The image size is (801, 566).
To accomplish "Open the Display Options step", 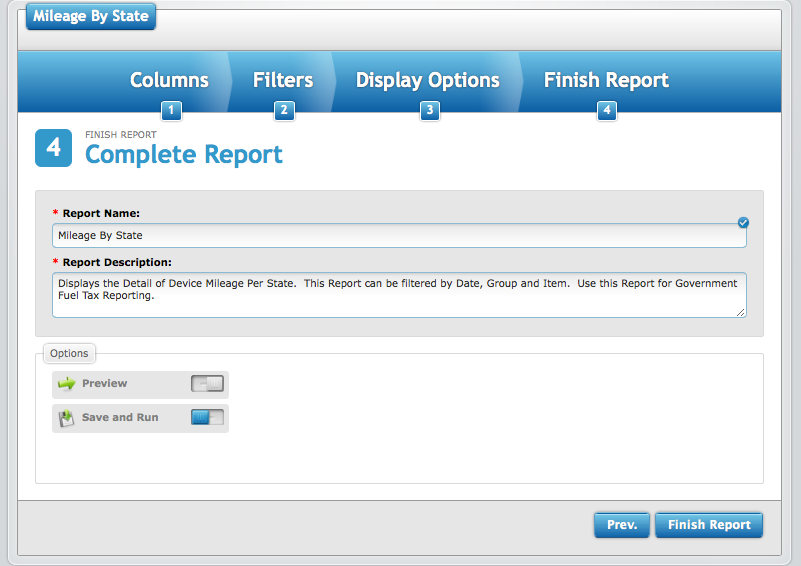I will click(428, 81).
